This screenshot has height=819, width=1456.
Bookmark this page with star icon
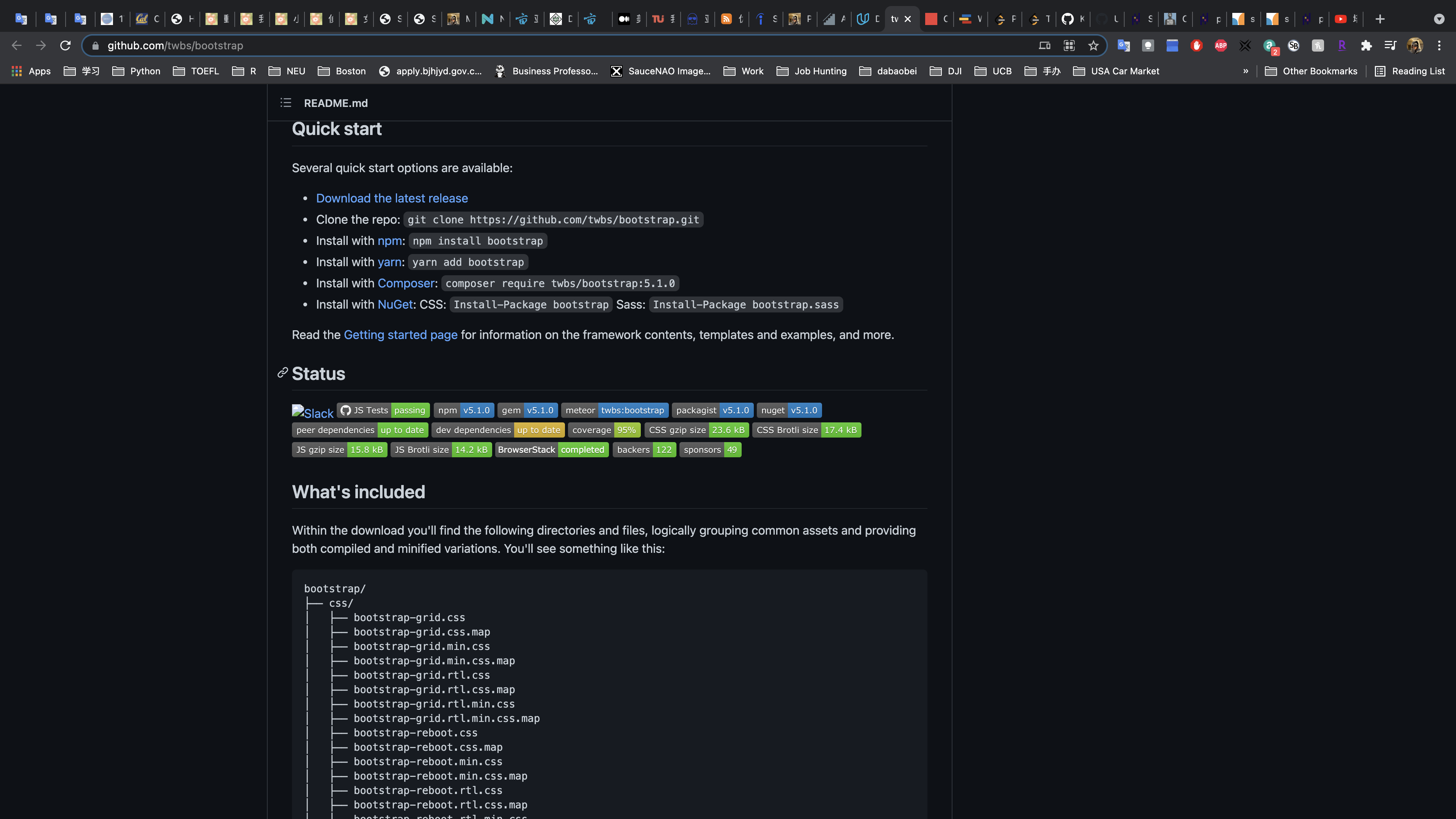pyautogui.click(x=1093, y=45)
